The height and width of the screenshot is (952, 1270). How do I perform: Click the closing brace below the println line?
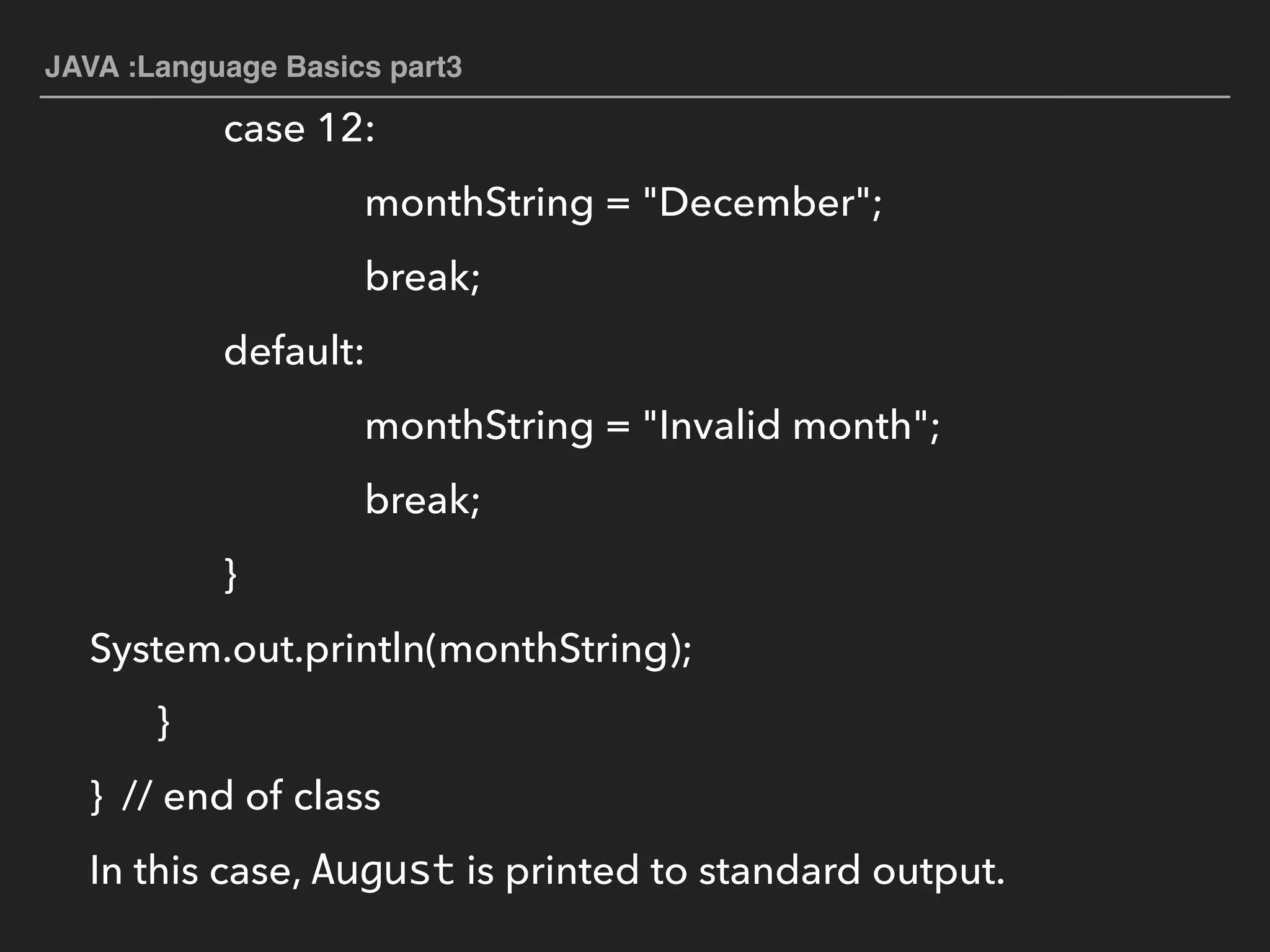coord(164,722)
